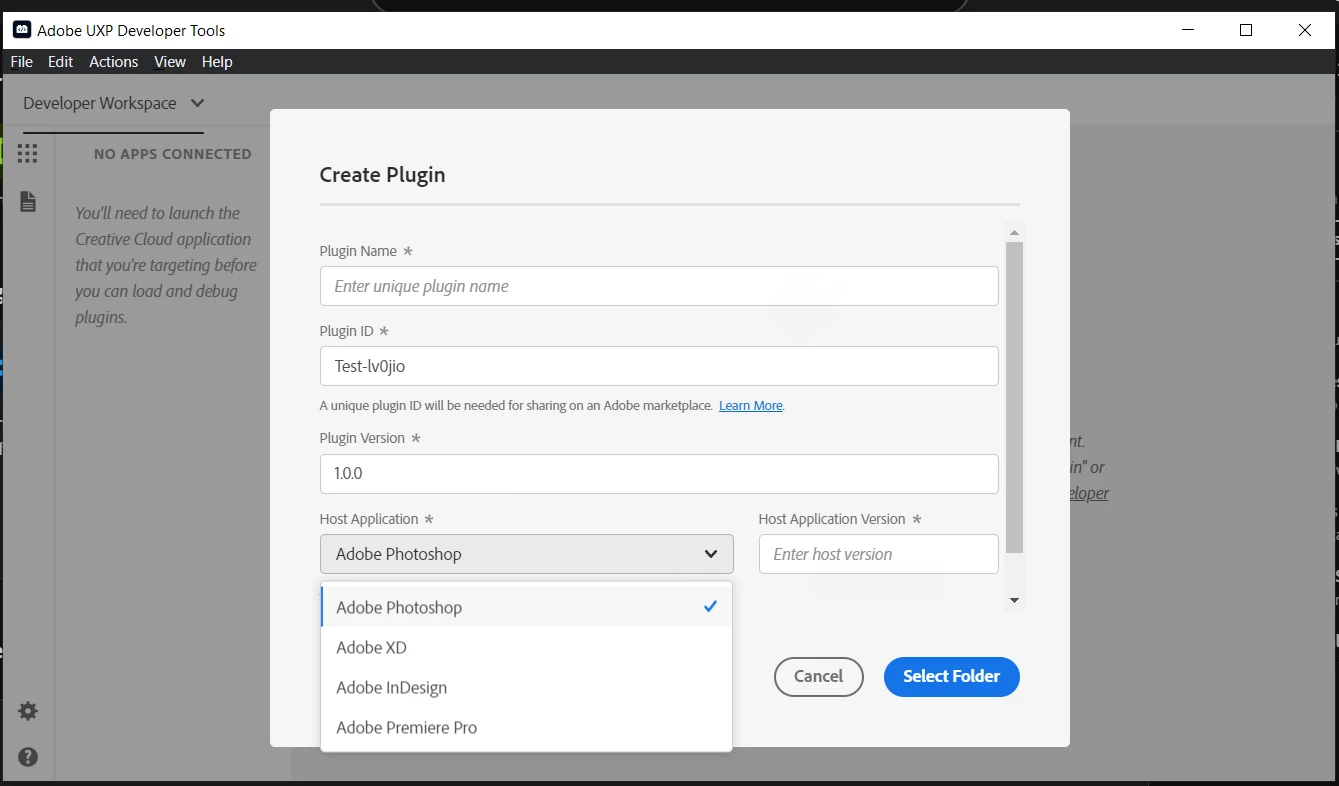
Task: Open the document icon in left sidebar
Action: tap(28, 202)
